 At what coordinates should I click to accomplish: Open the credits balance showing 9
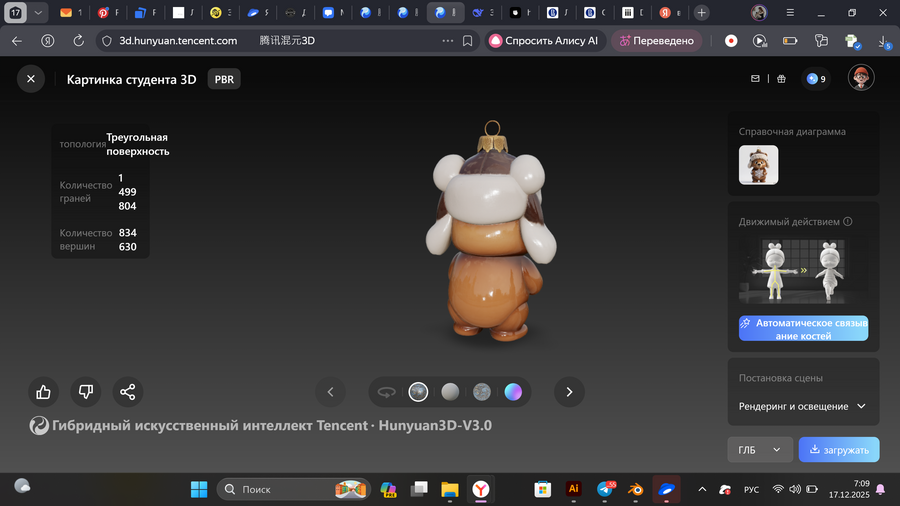coord(816,79)
